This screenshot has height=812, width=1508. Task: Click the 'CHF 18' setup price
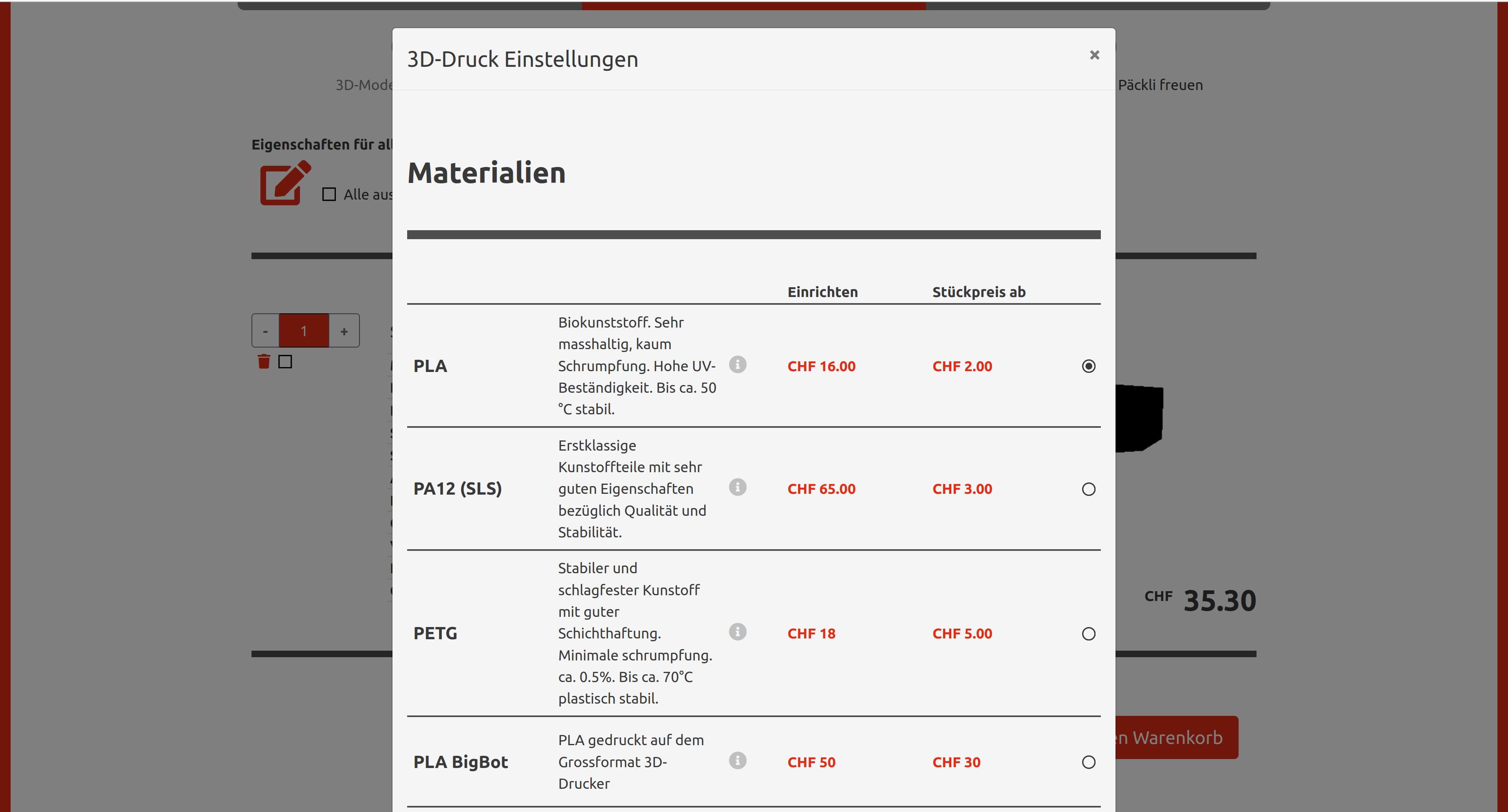[x=811, y=634]
